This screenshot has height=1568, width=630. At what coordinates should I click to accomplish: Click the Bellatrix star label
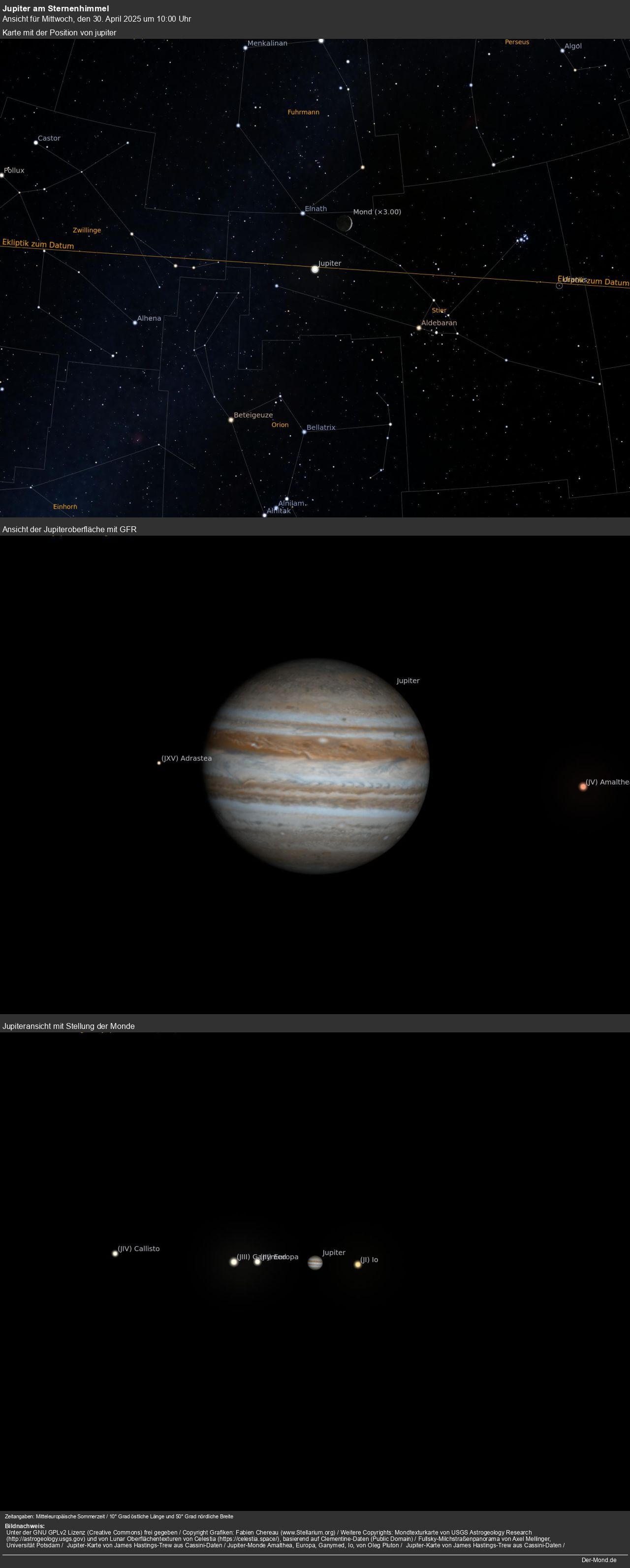(x=321, y=428)
